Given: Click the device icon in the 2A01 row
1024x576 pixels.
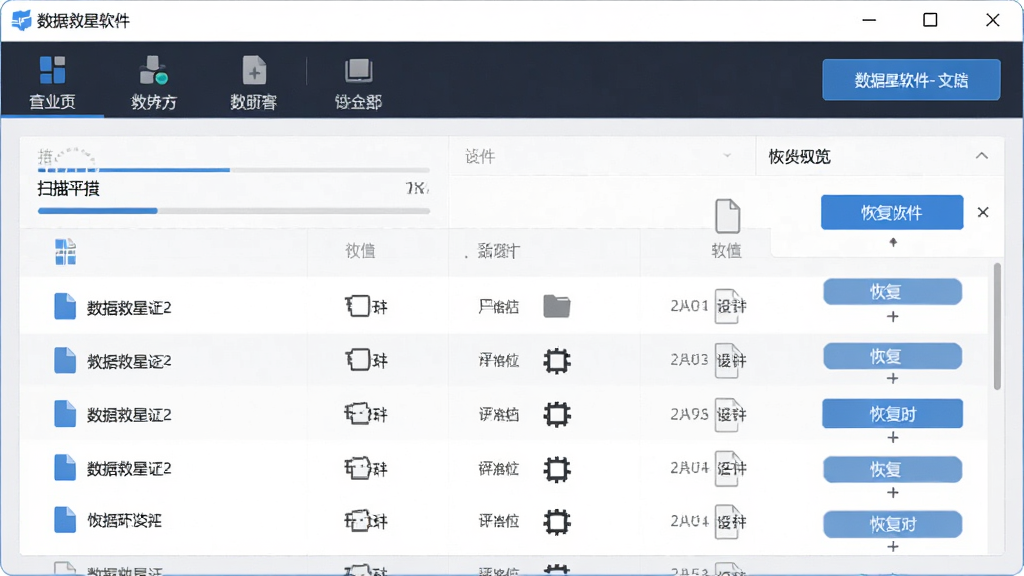Looking at the screenshot, I should click(358, 306).
